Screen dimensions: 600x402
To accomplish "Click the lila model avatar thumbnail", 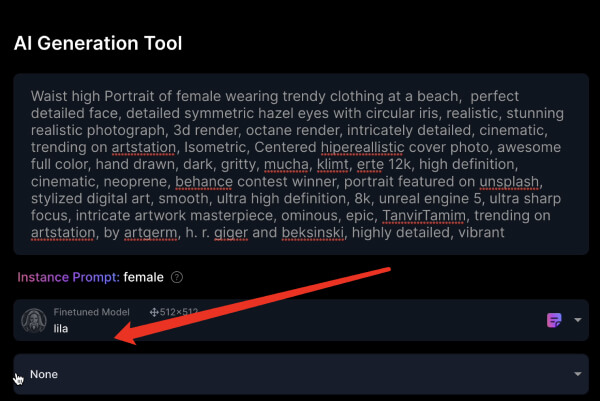I will click(x=34, y=320).
